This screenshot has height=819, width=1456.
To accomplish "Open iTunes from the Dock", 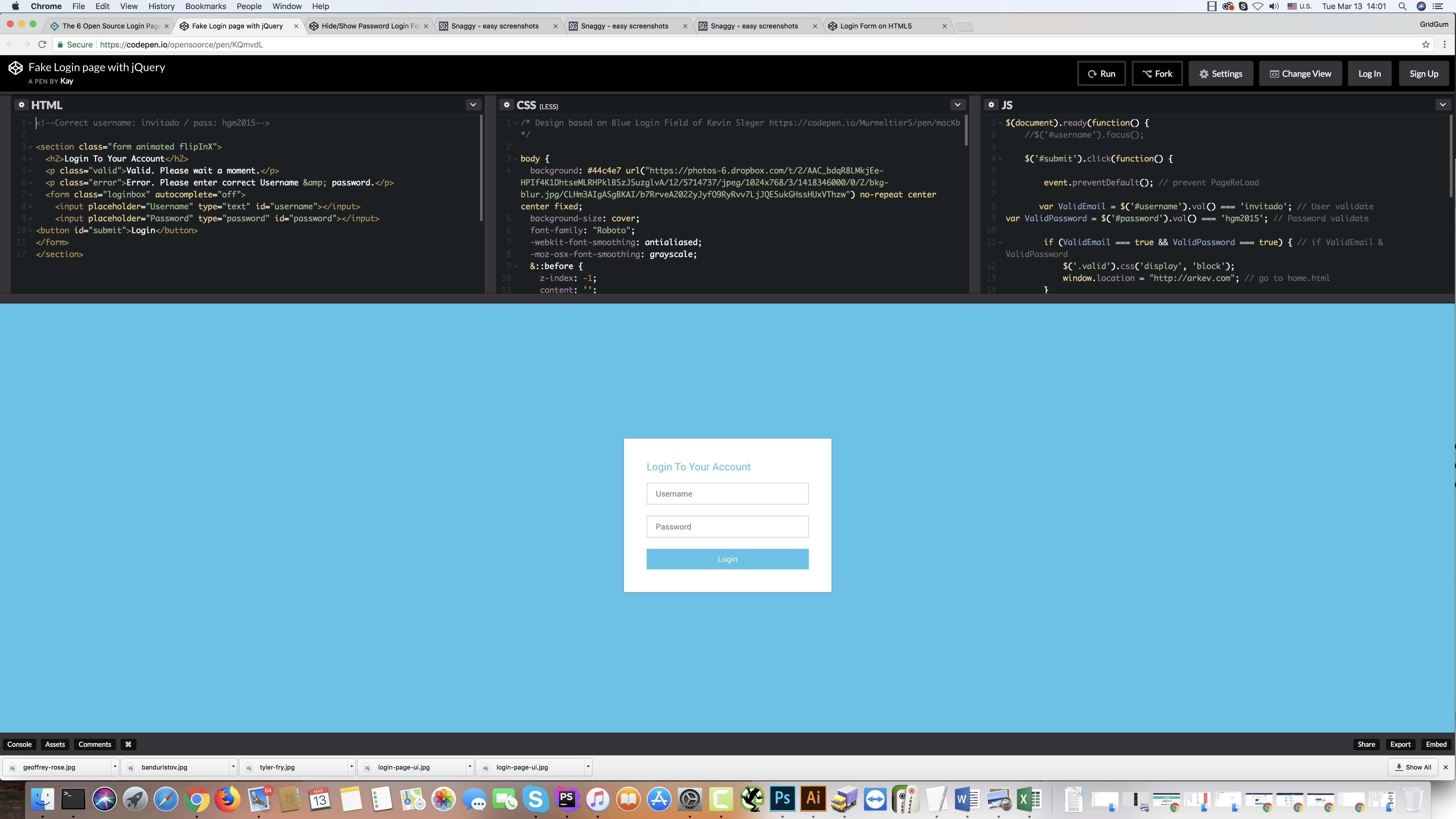I will tap(597, 799).
